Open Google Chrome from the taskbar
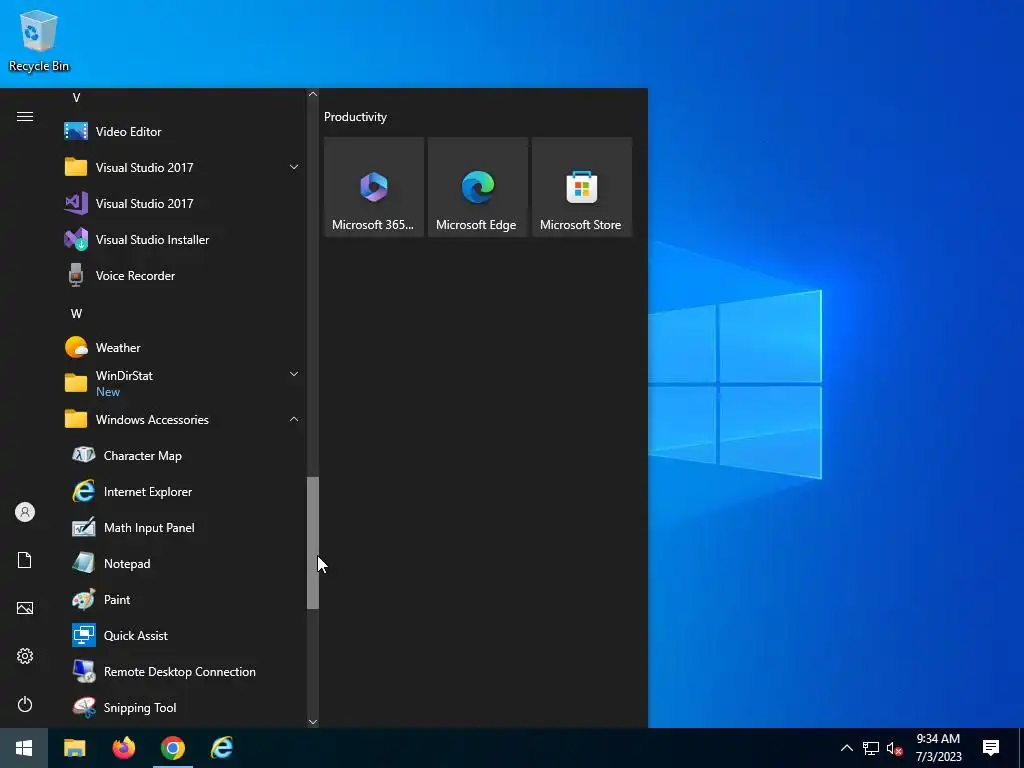Viewport: 1024px width, 768px height. tap(173, 748)
